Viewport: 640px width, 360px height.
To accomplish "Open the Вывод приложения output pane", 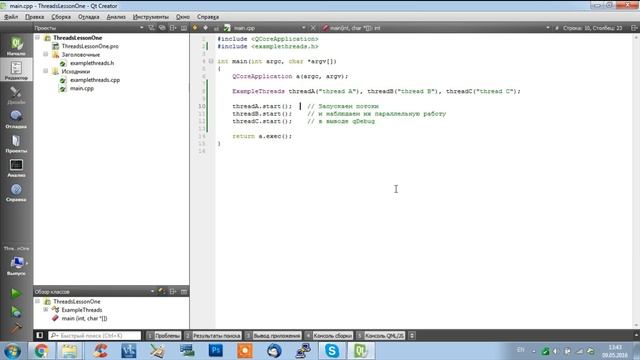I will (273, 336).
